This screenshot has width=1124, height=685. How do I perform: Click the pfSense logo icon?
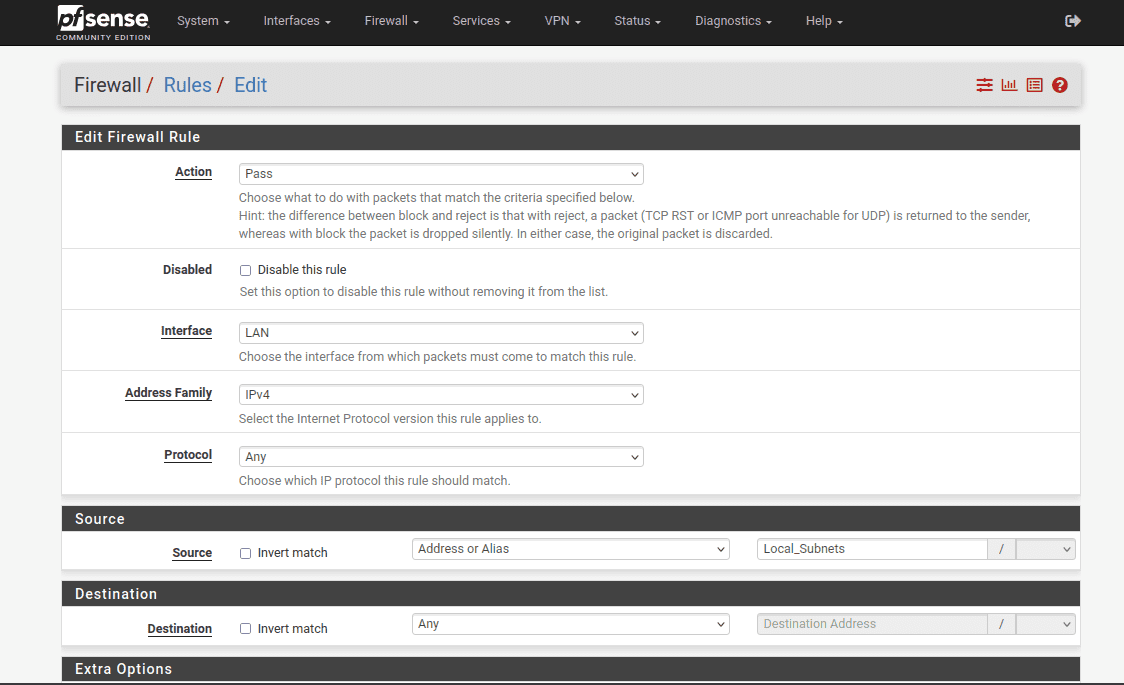103,20
